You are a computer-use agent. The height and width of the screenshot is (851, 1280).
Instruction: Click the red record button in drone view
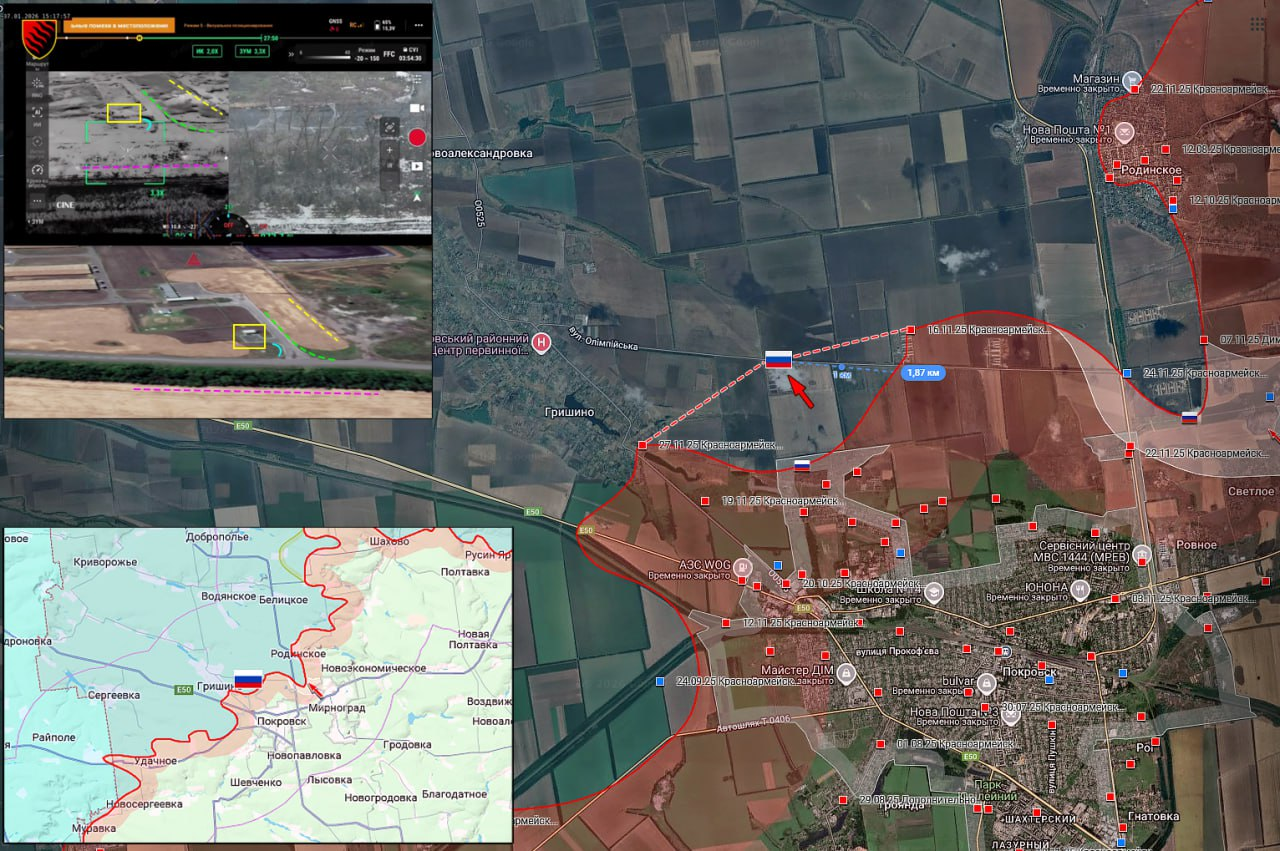tap(416, 137)
